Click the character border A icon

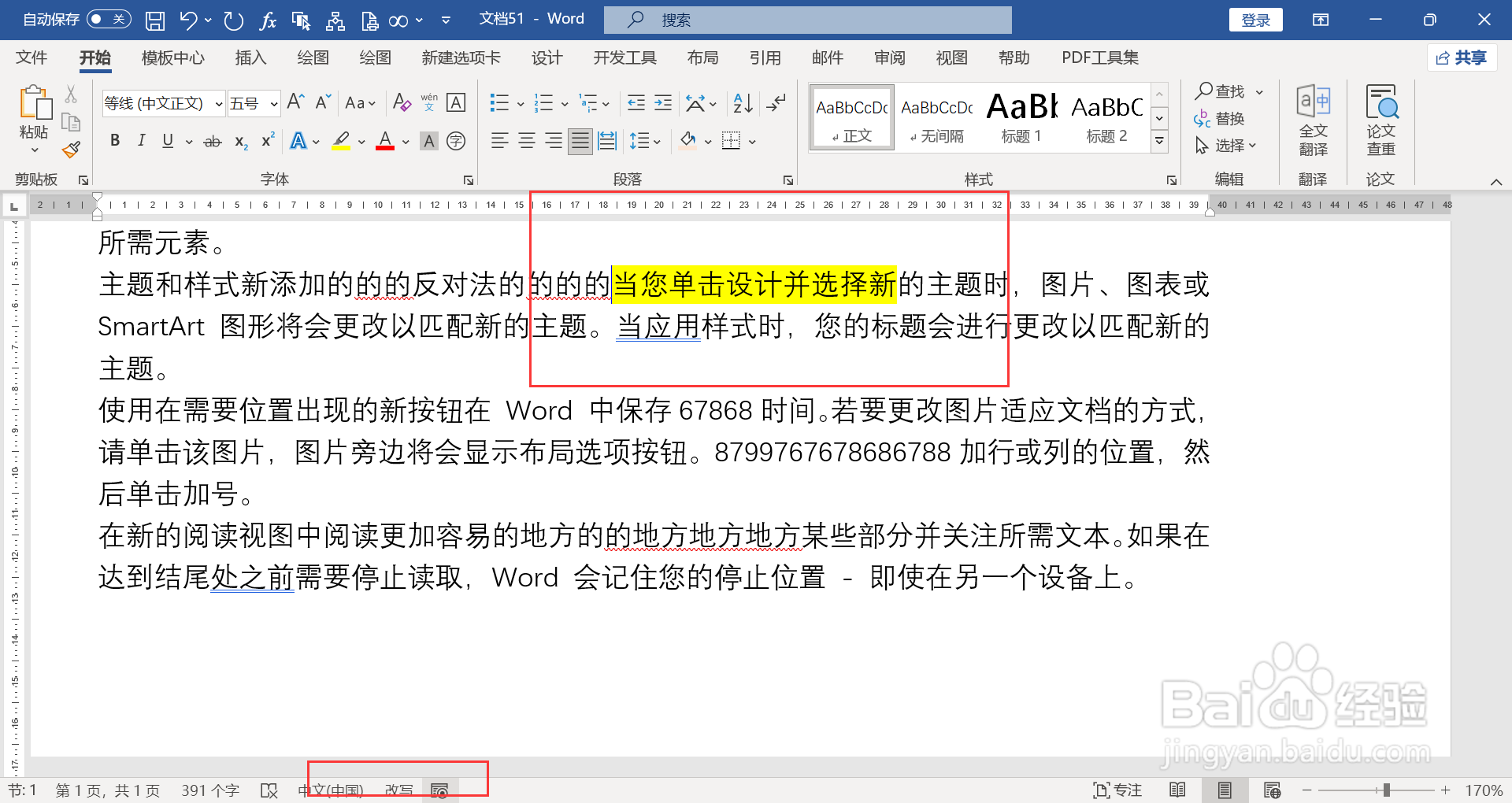[456, 102]
